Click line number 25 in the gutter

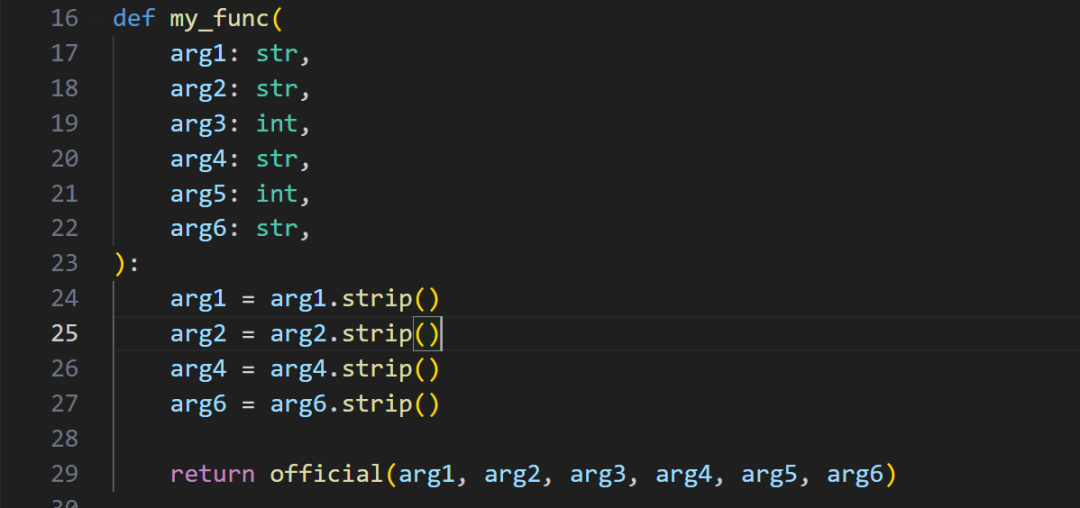click(65, 334)
